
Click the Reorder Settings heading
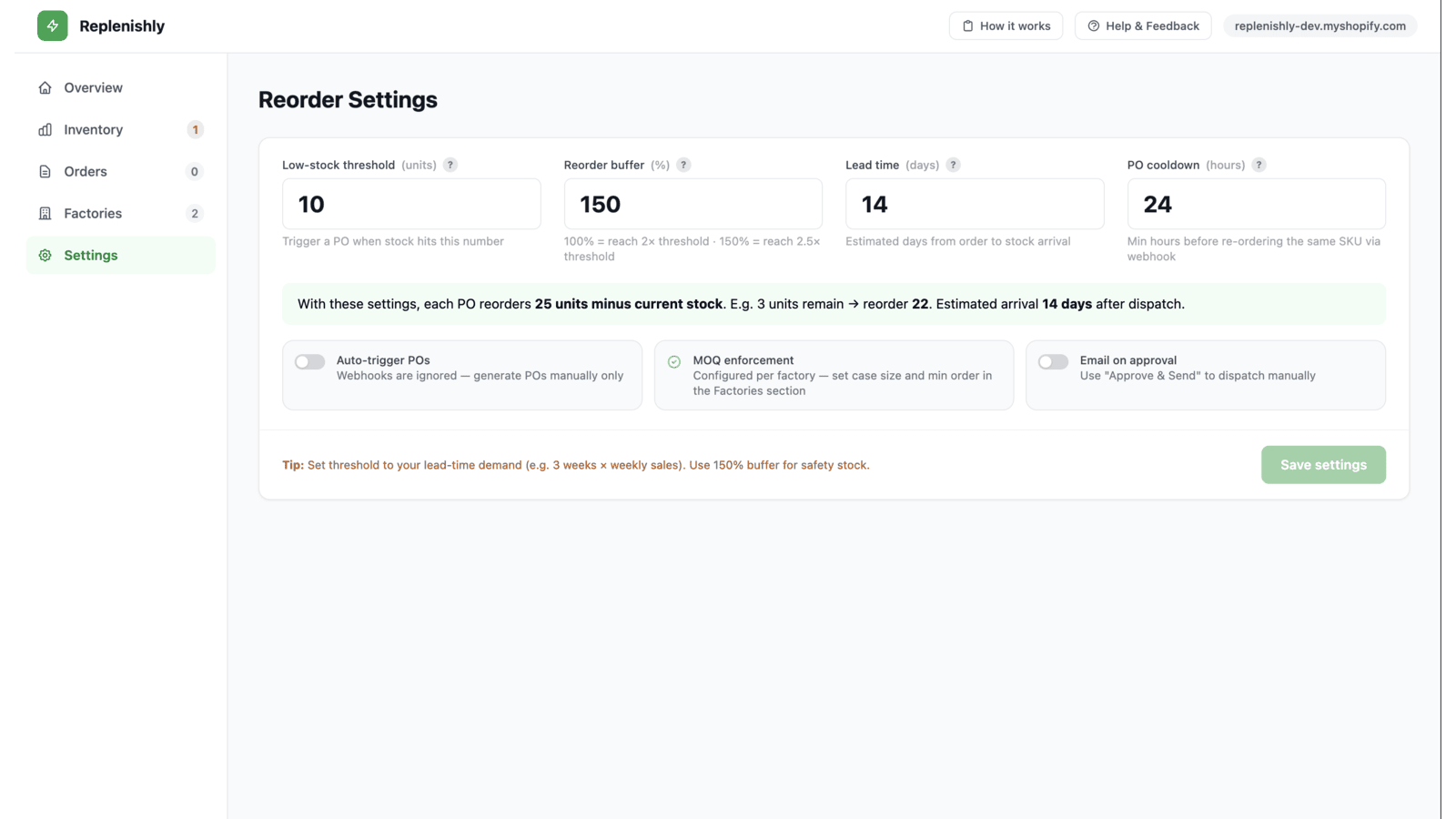[348, 99]
